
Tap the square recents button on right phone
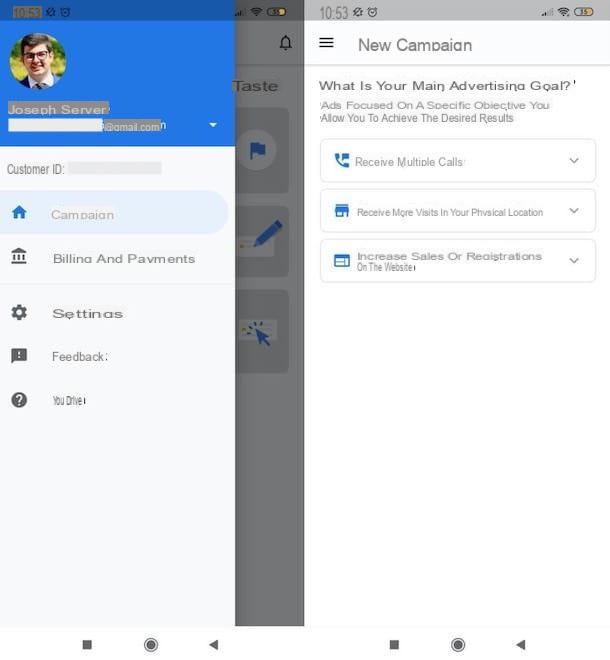pyautogui.click(x=394, y=644)
